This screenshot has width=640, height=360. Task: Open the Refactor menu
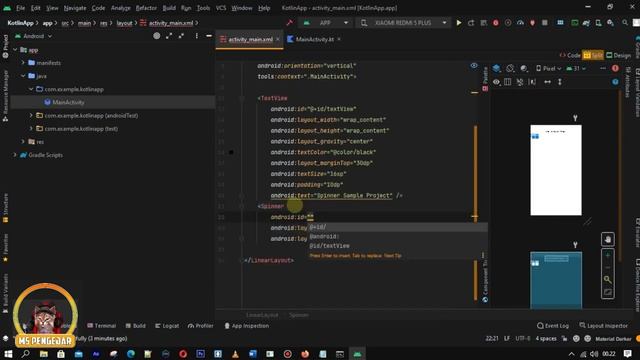pos(146,8)
